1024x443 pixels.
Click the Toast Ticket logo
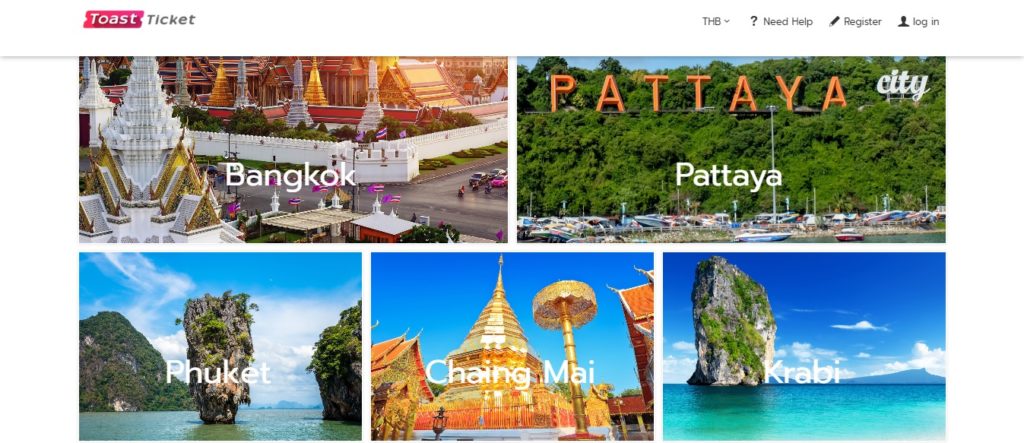(139, 20)
